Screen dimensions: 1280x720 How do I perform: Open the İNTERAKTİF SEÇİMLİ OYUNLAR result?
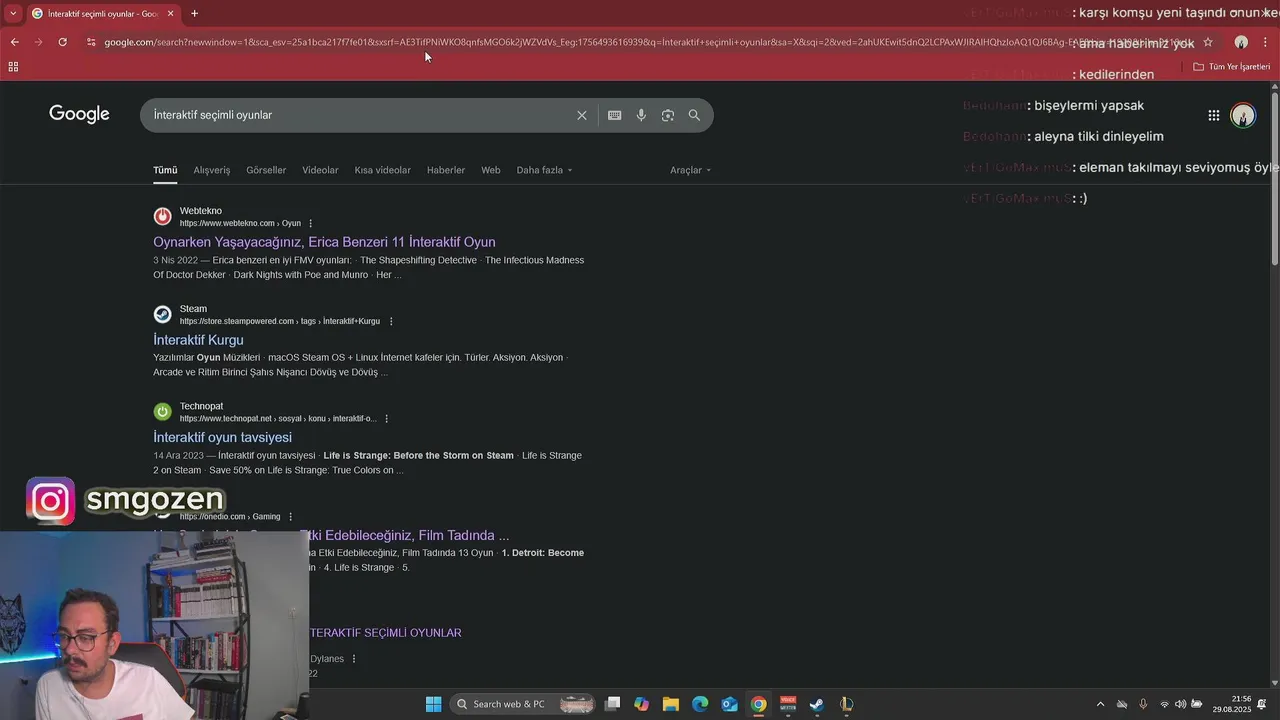(x=385, y=633)
